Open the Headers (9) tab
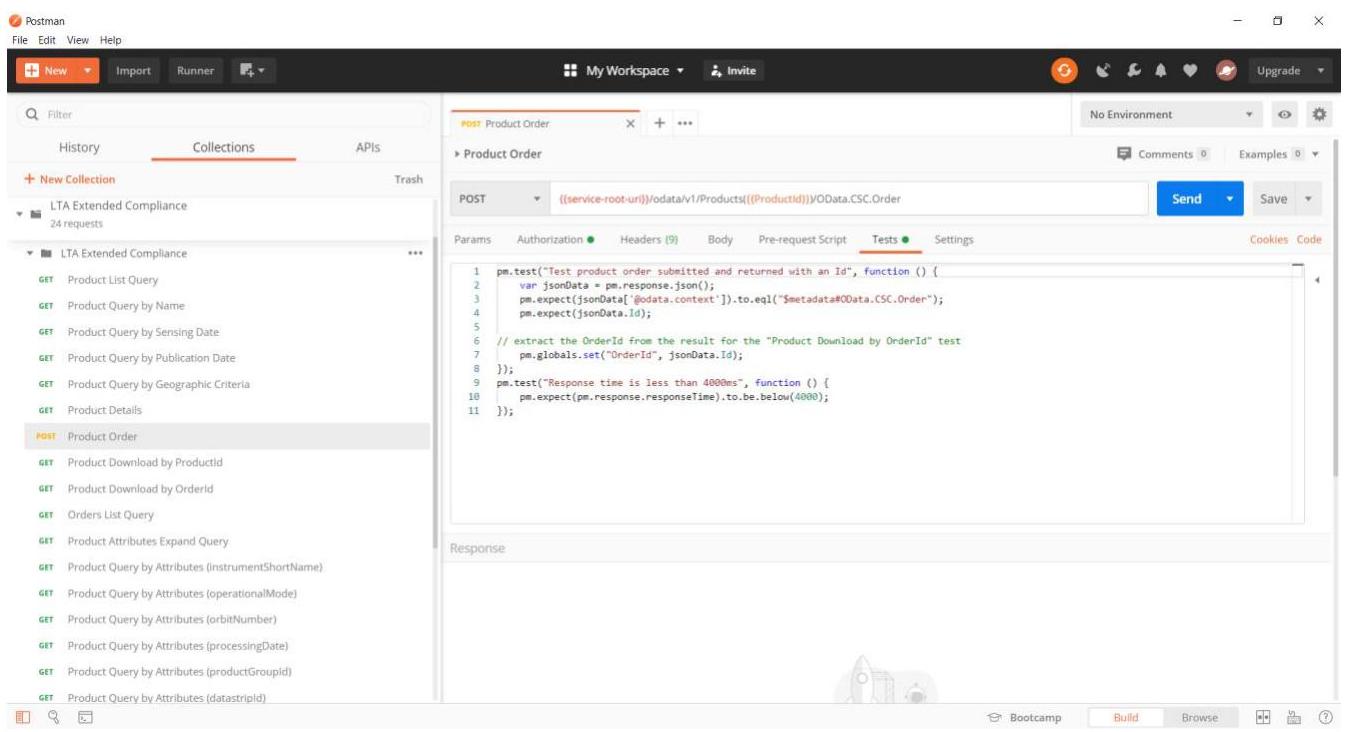The height and width of the screenshot is (732, 1345). click(x=649, y=240)
